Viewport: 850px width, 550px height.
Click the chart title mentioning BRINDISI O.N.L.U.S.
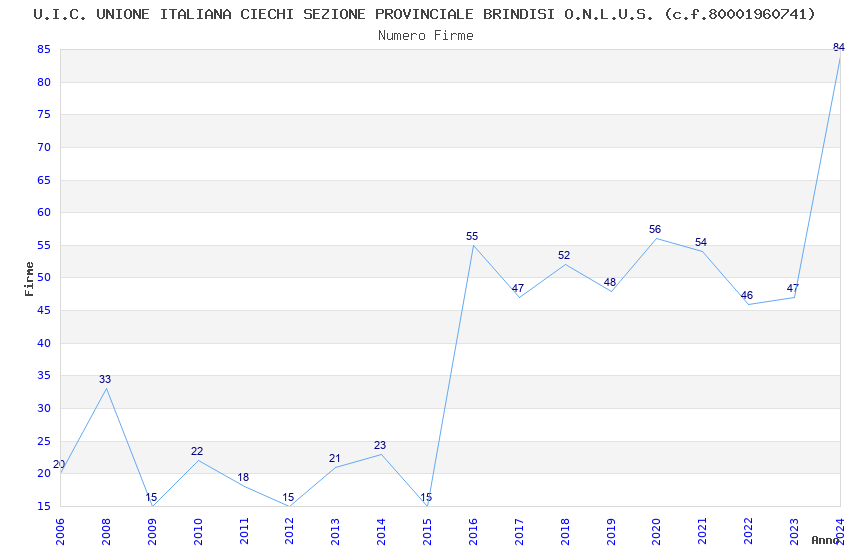coord(424,14)
